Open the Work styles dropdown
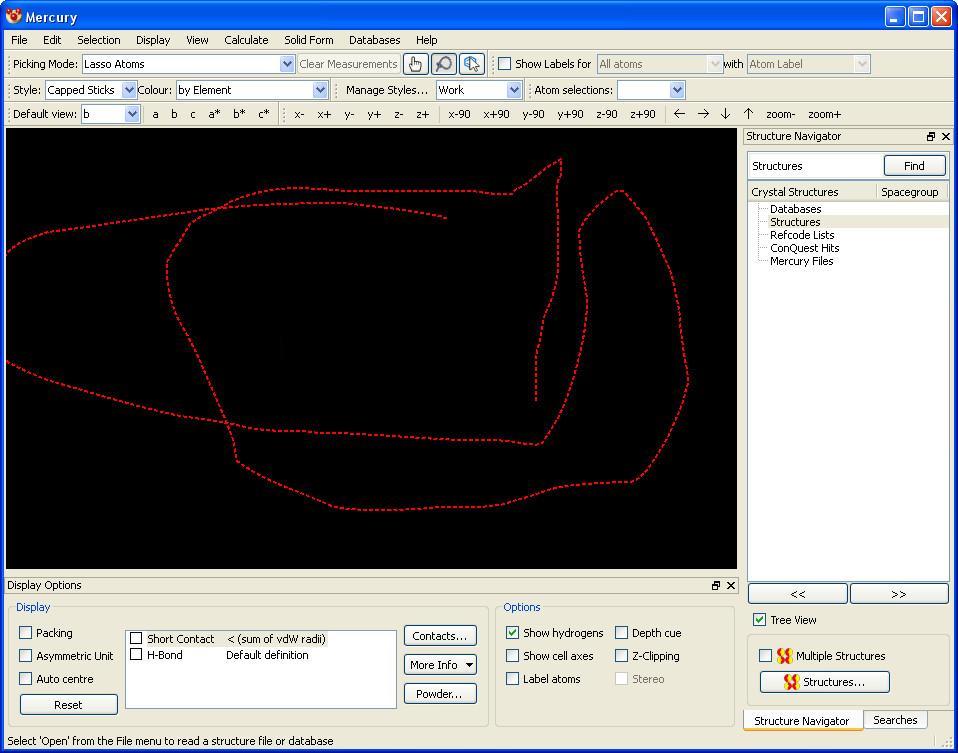 pyautogui.click(x=478, y=90)
